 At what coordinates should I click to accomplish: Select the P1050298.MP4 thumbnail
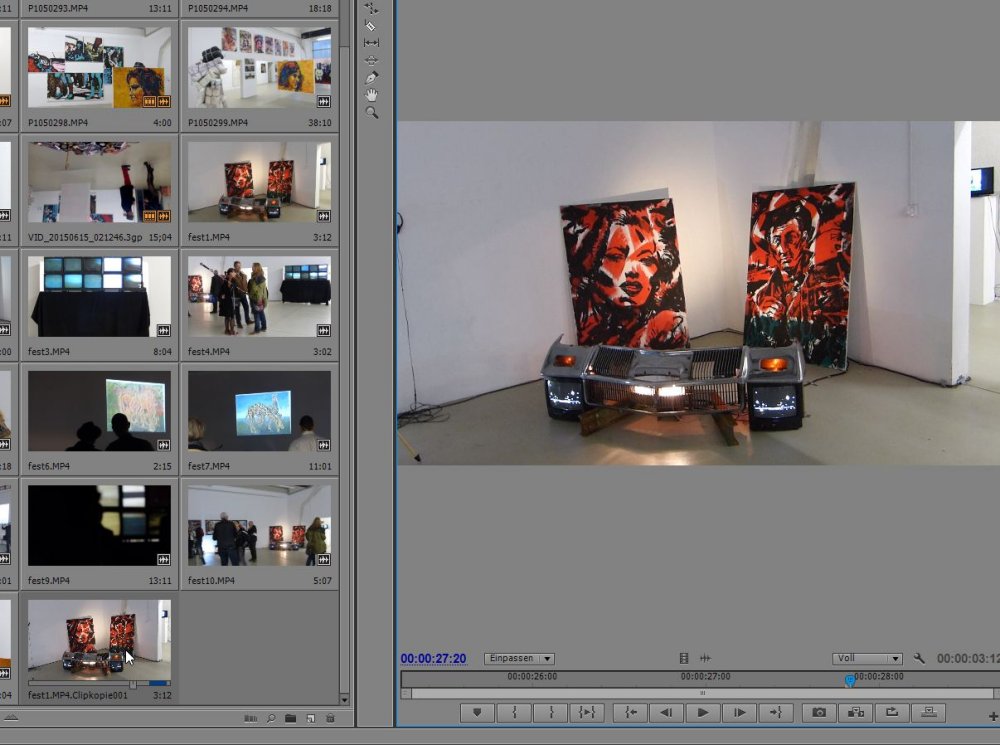pyautogui.click(x=99, y=68)
